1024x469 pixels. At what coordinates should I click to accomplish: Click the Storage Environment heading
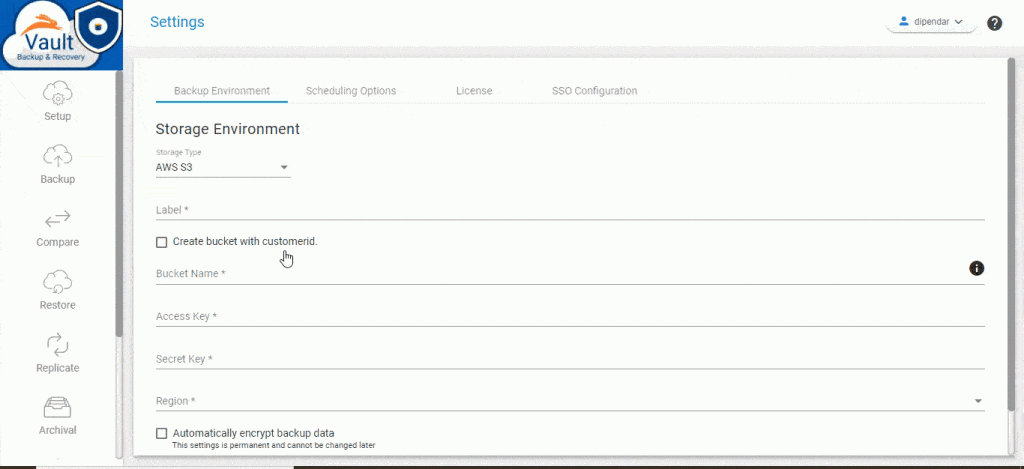tap(227, 129)
